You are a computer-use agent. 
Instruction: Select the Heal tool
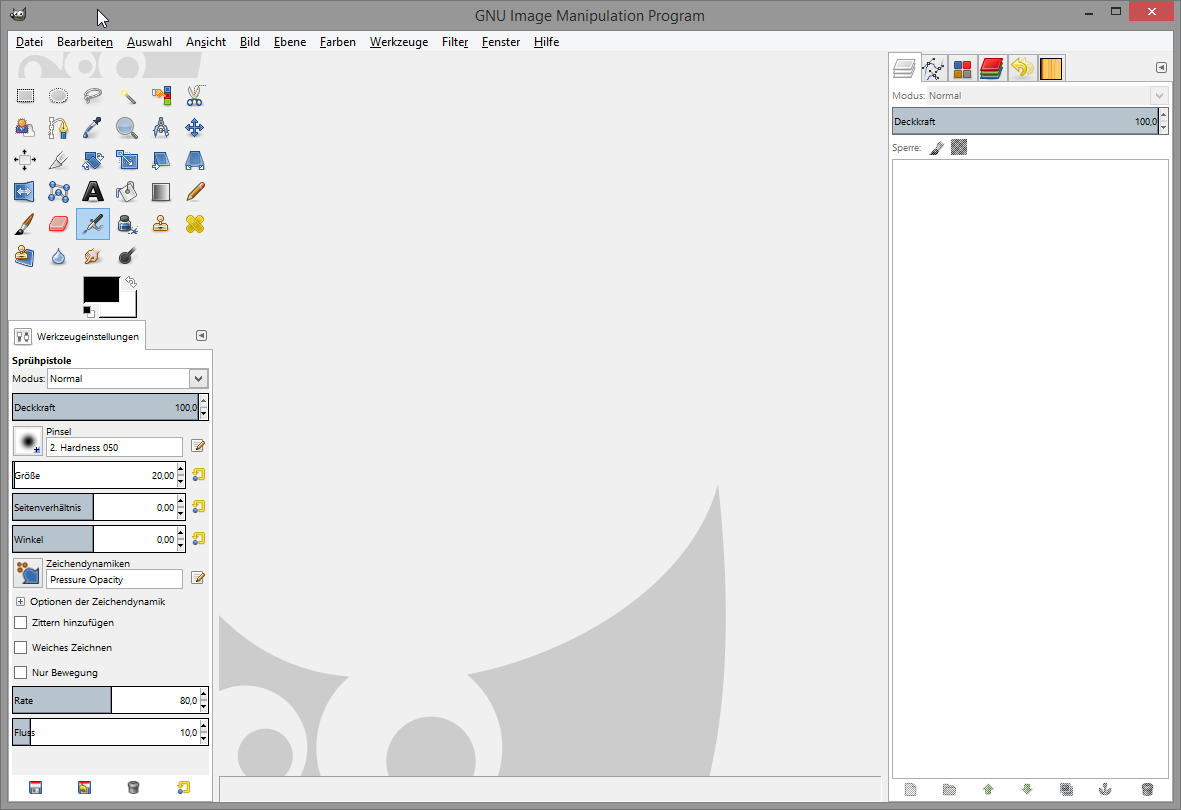(195, 224)
